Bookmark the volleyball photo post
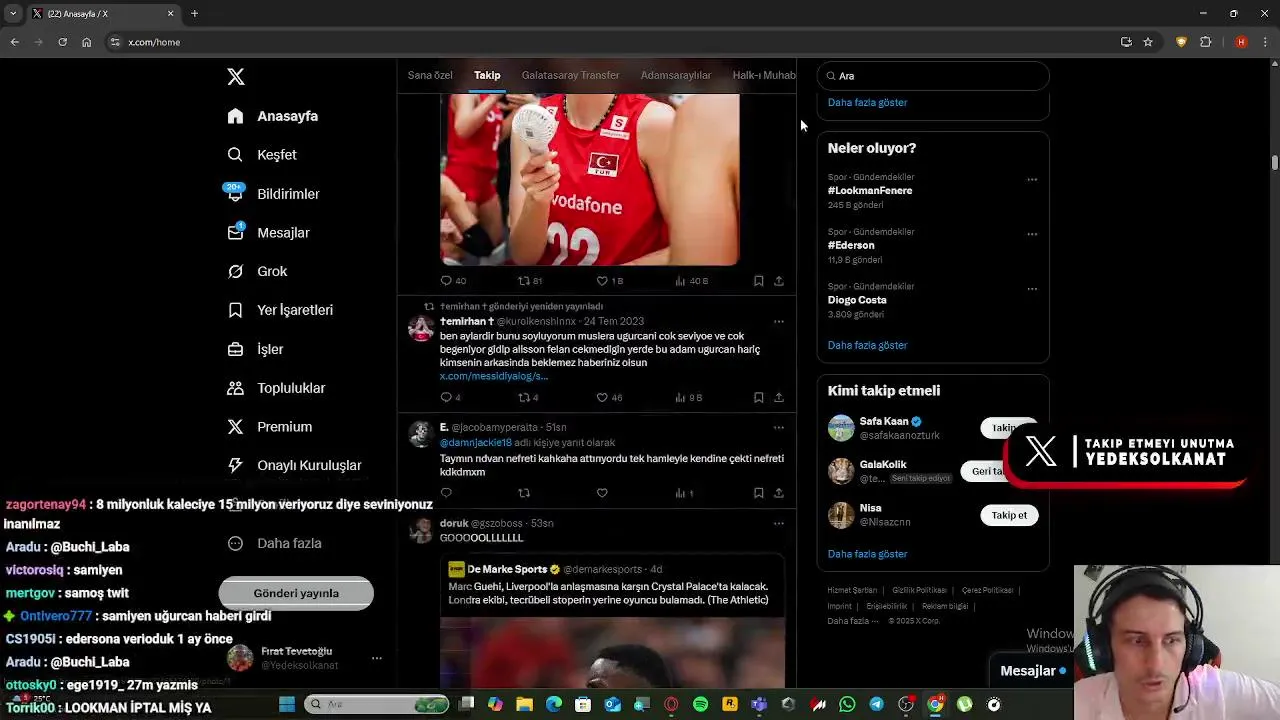This screenshot has width=1280, height=720. click(x=758, y=281)
